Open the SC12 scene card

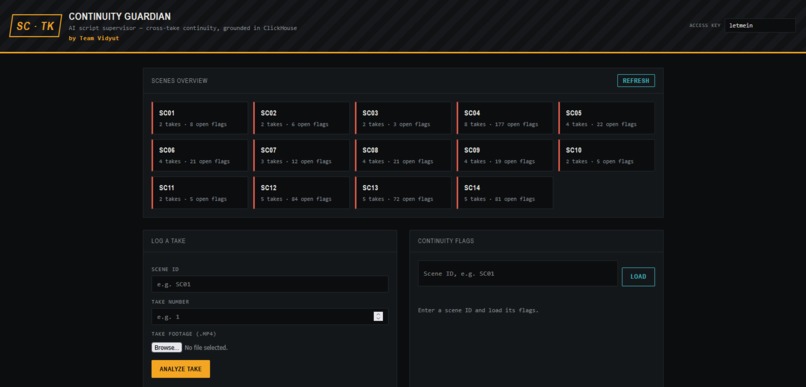click(x=301, y=193)
